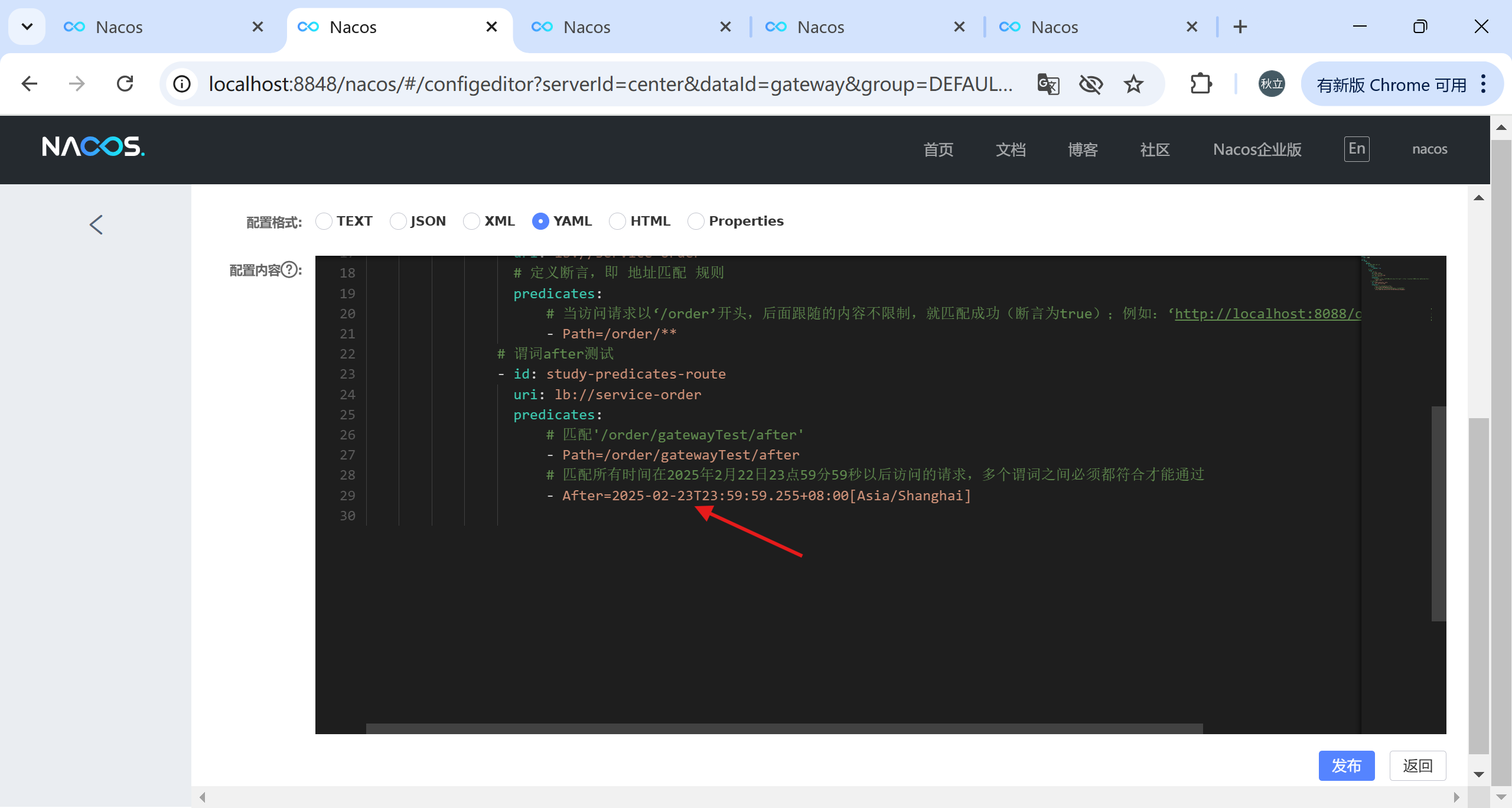The image size is (1512, 808).
Task: Click the site information icon in address bar
Action: (x=182, y=84)
